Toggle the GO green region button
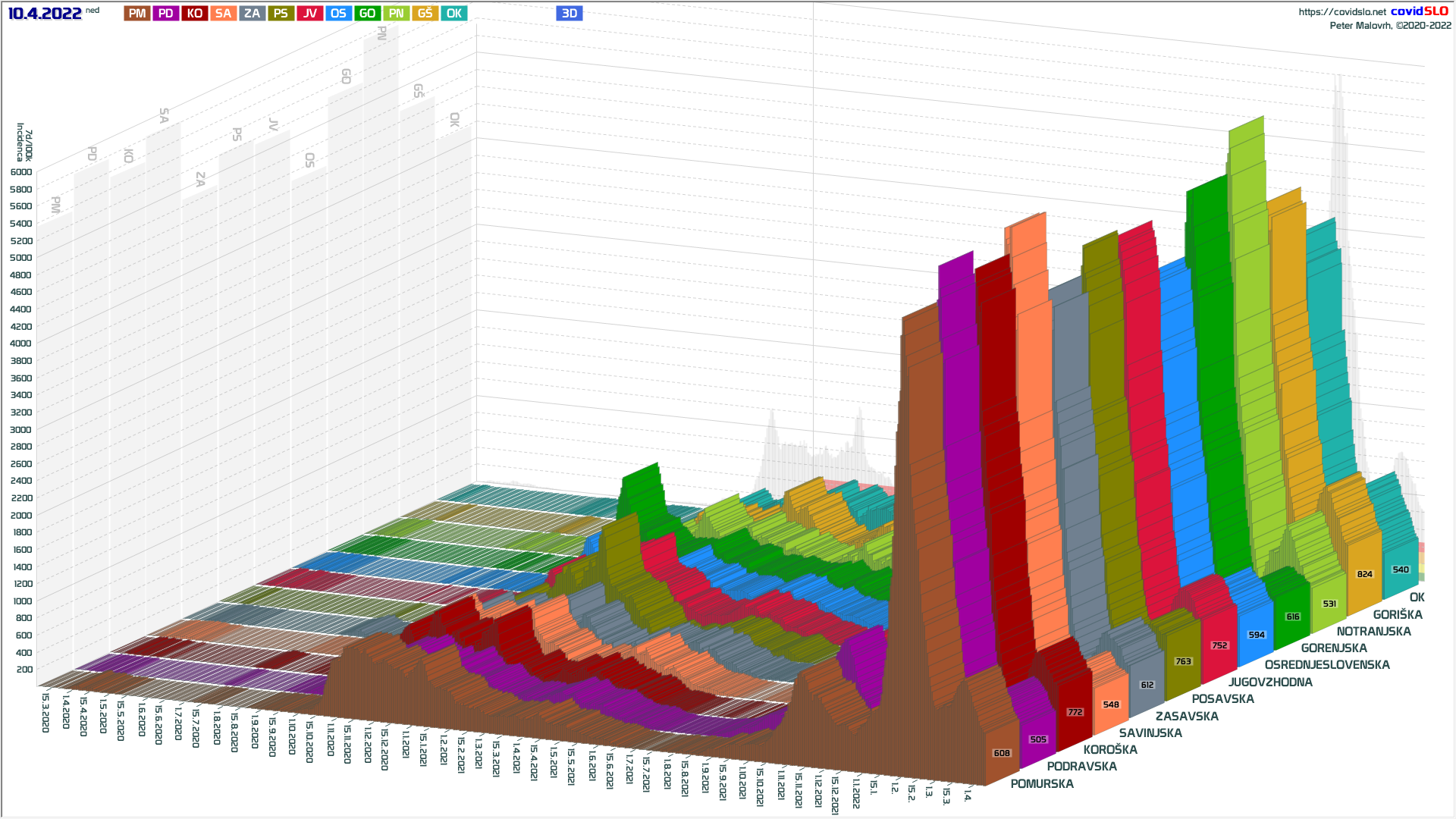This screenshot has width=1456, height=819. pyautogui.click(x=367, y=14)
